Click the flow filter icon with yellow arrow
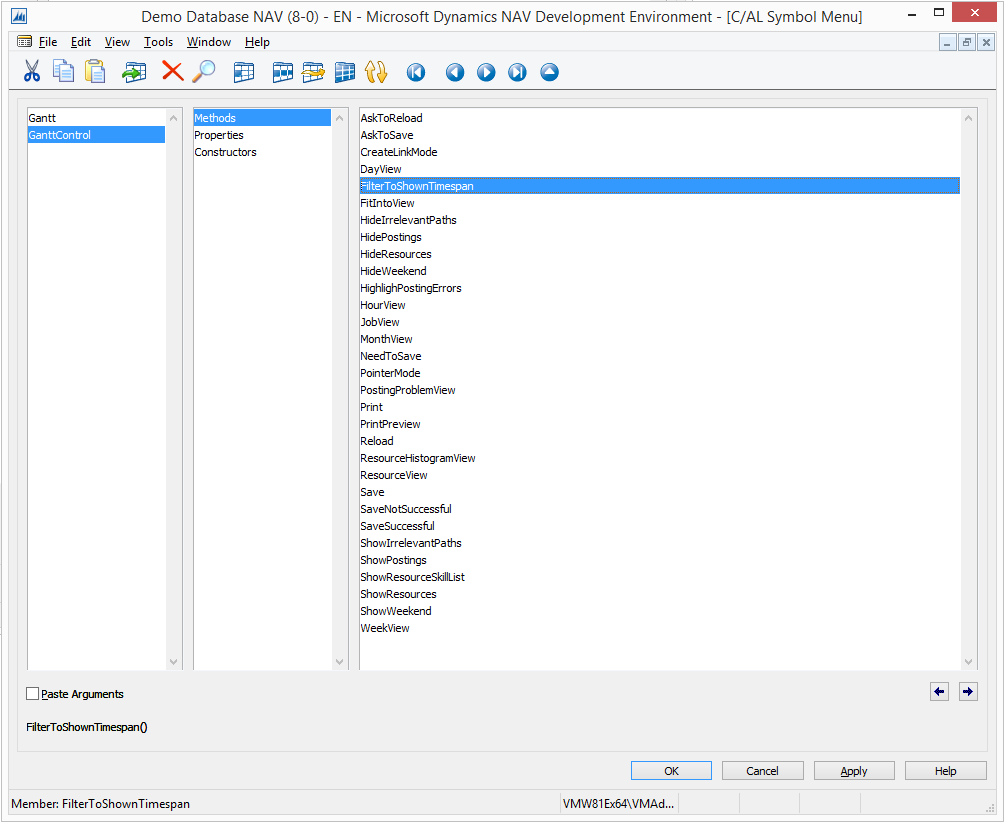Image resolution: width=1004 pixels, height=823 pixels. point(314,72)
